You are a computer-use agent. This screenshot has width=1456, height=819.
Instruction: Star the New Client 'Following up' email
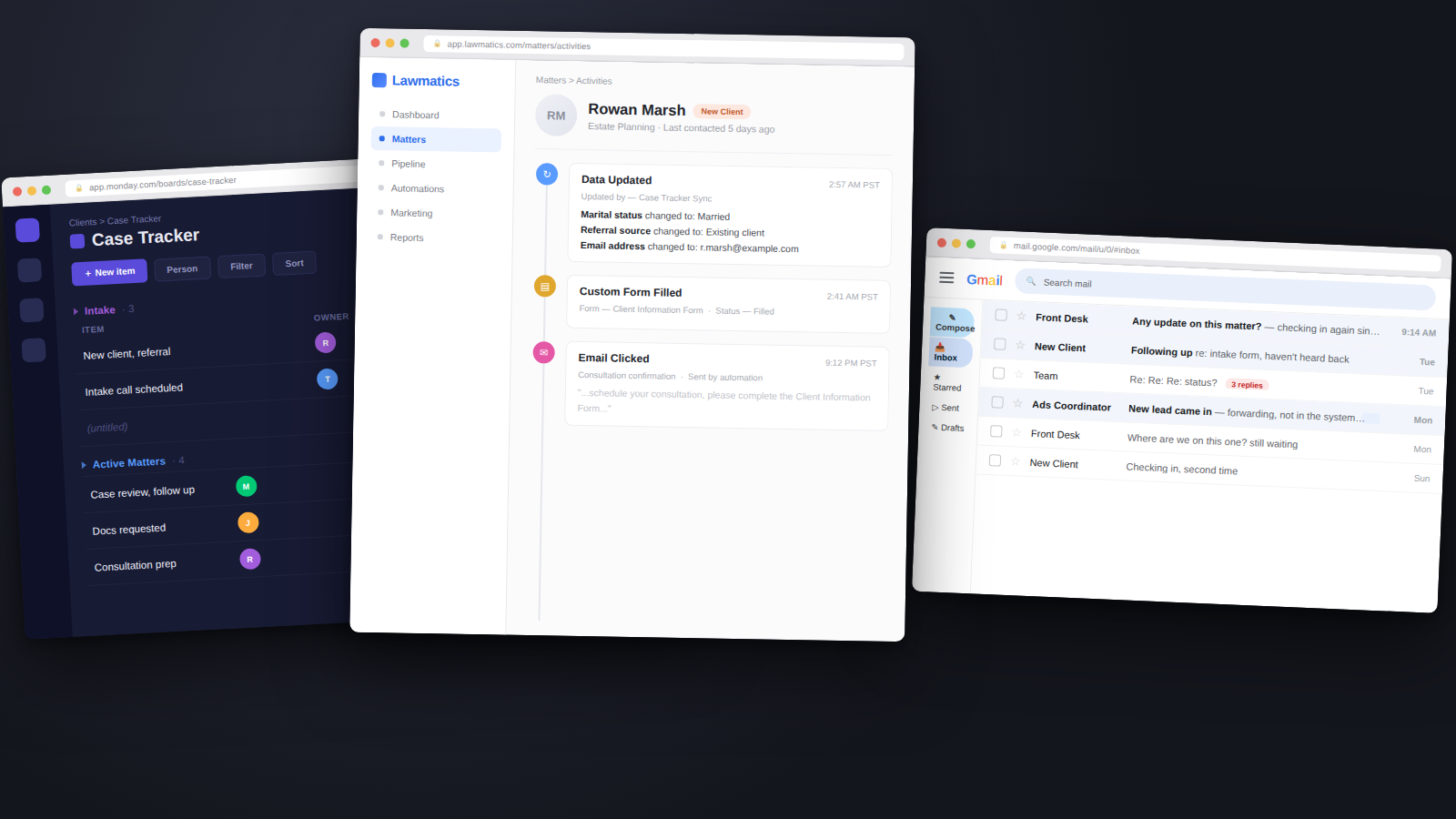point(1020,345)
